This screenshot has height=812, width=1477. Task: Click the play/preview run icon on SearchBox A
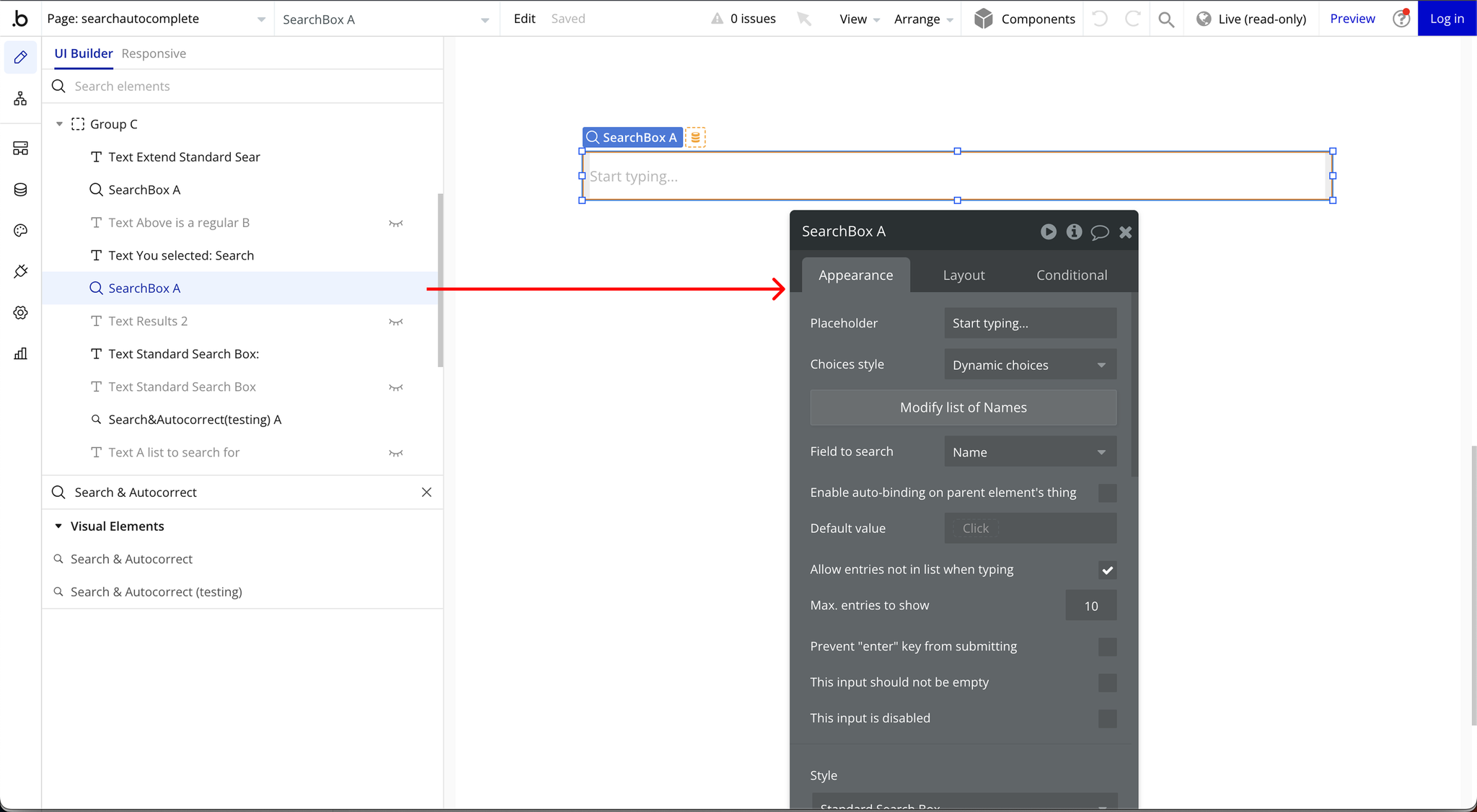click(1048, 232)
